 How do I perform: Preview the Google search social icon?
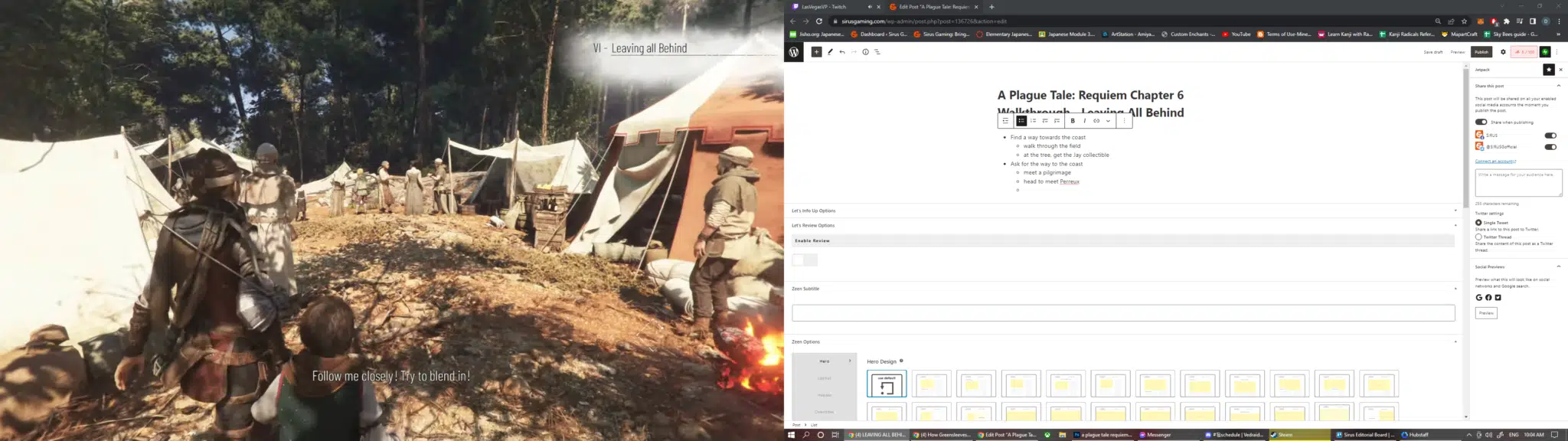tap(1478, 298)
